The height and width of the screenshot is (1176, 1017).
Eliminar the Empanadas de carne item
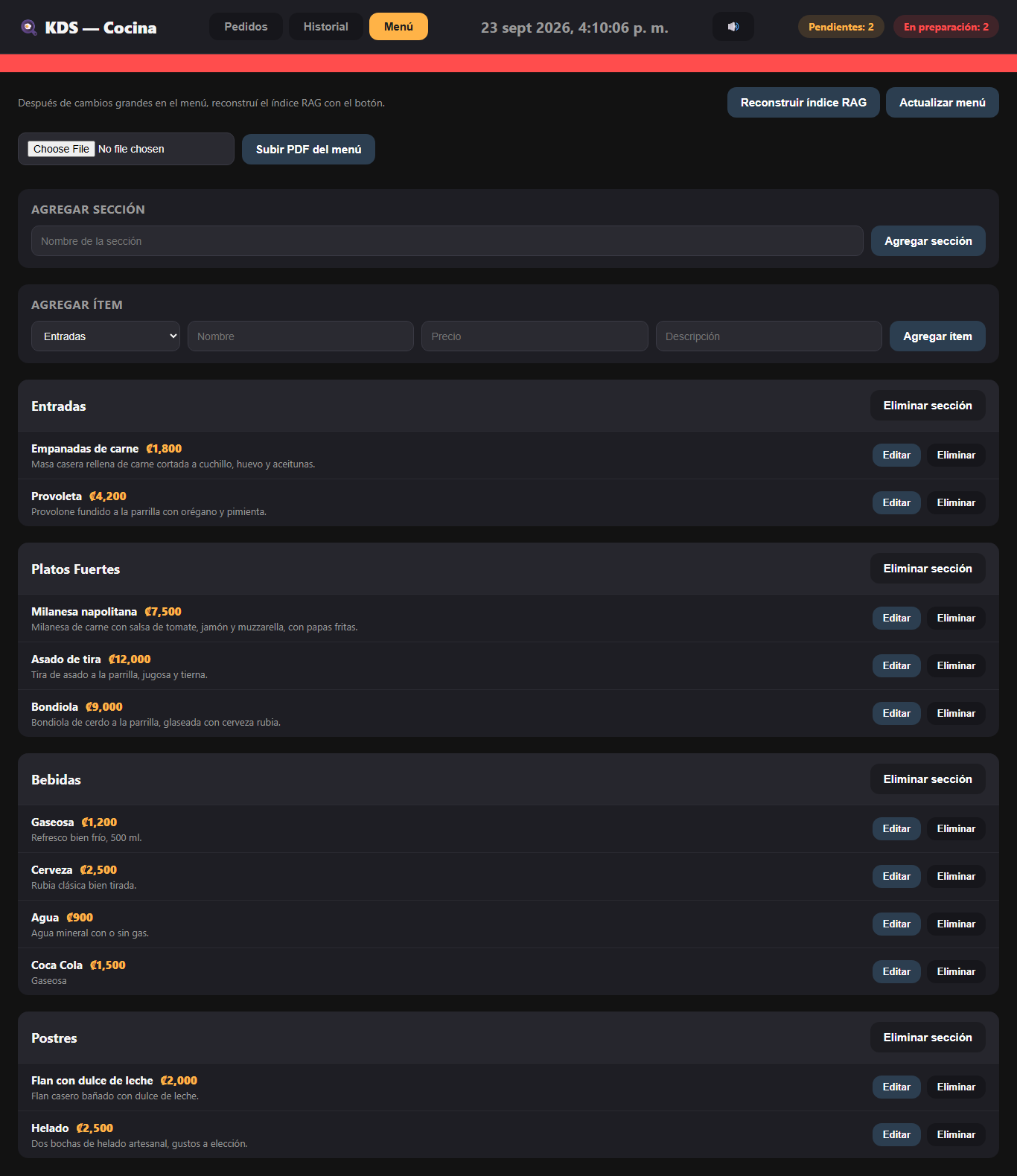(956, 455)
